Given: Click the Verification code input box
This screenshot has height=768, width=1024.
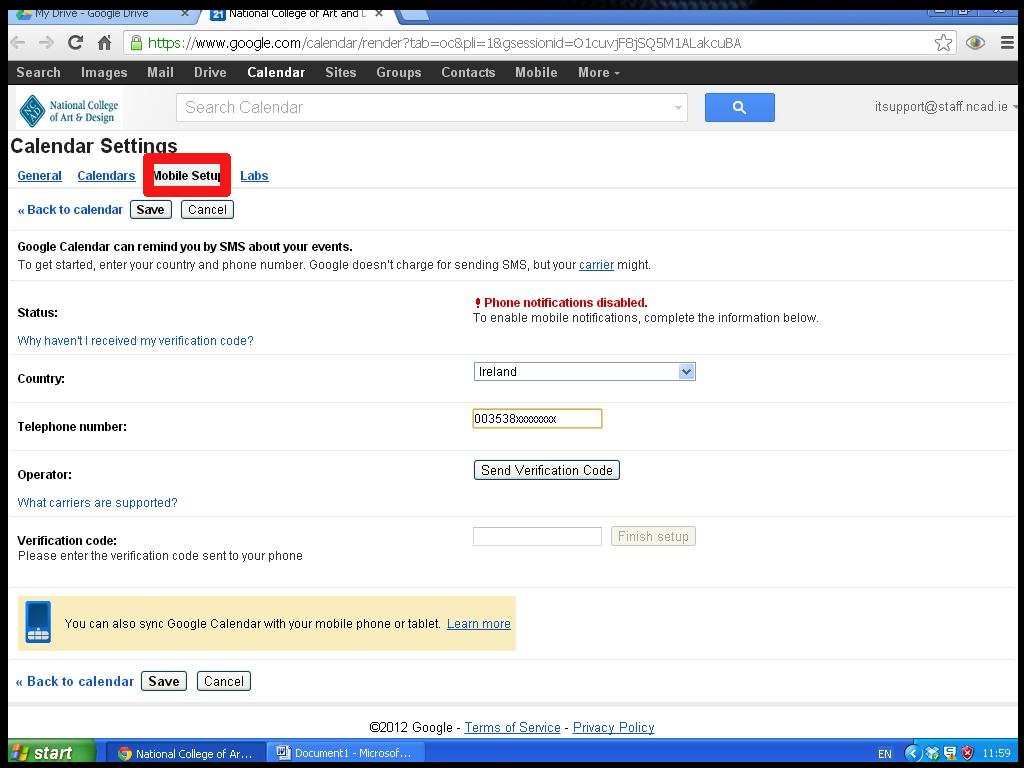Looking at the screenshot, I should [537, 536].
